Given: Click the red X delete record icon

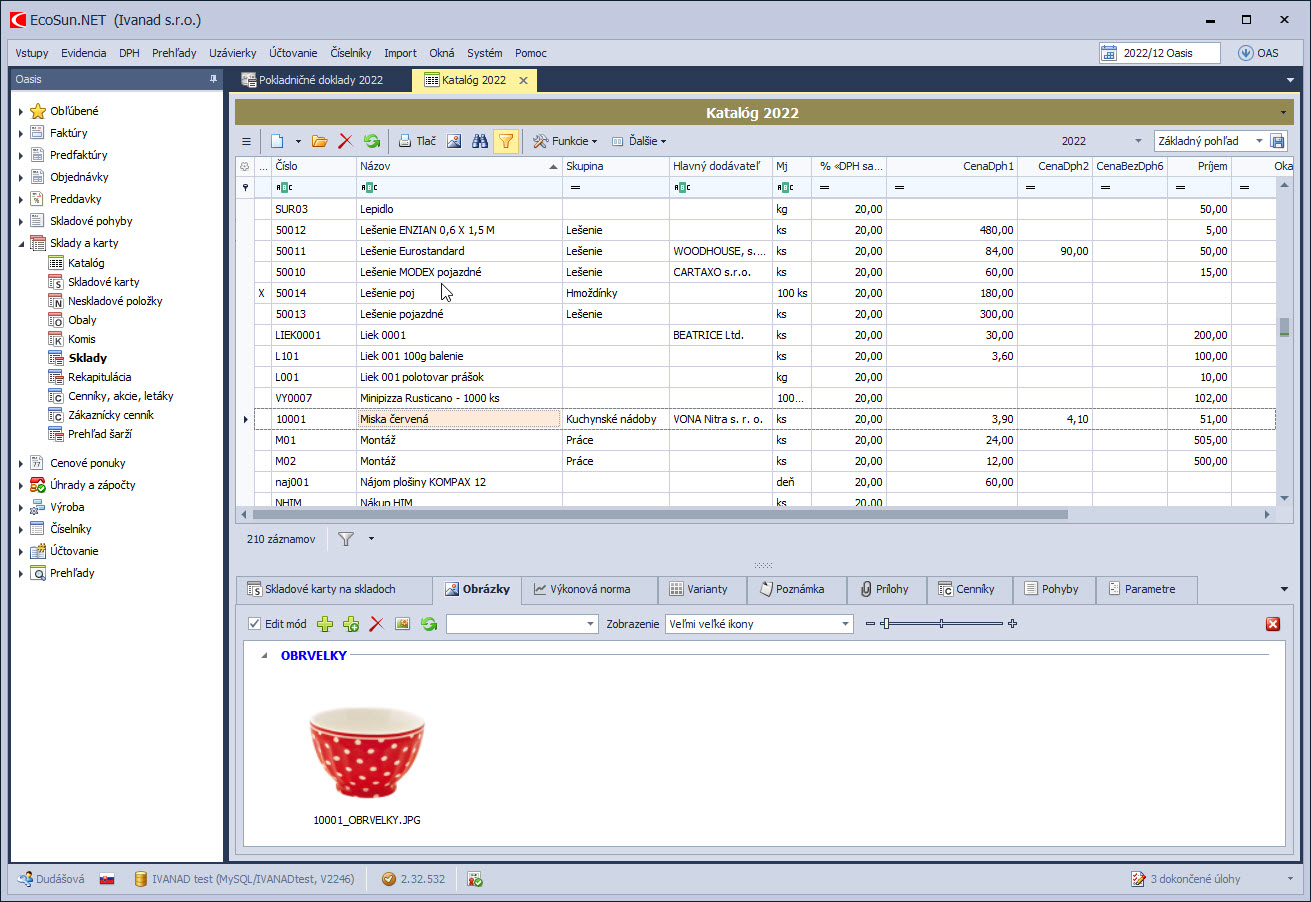Looking at the screenshot, I should (x=346, y=141).
